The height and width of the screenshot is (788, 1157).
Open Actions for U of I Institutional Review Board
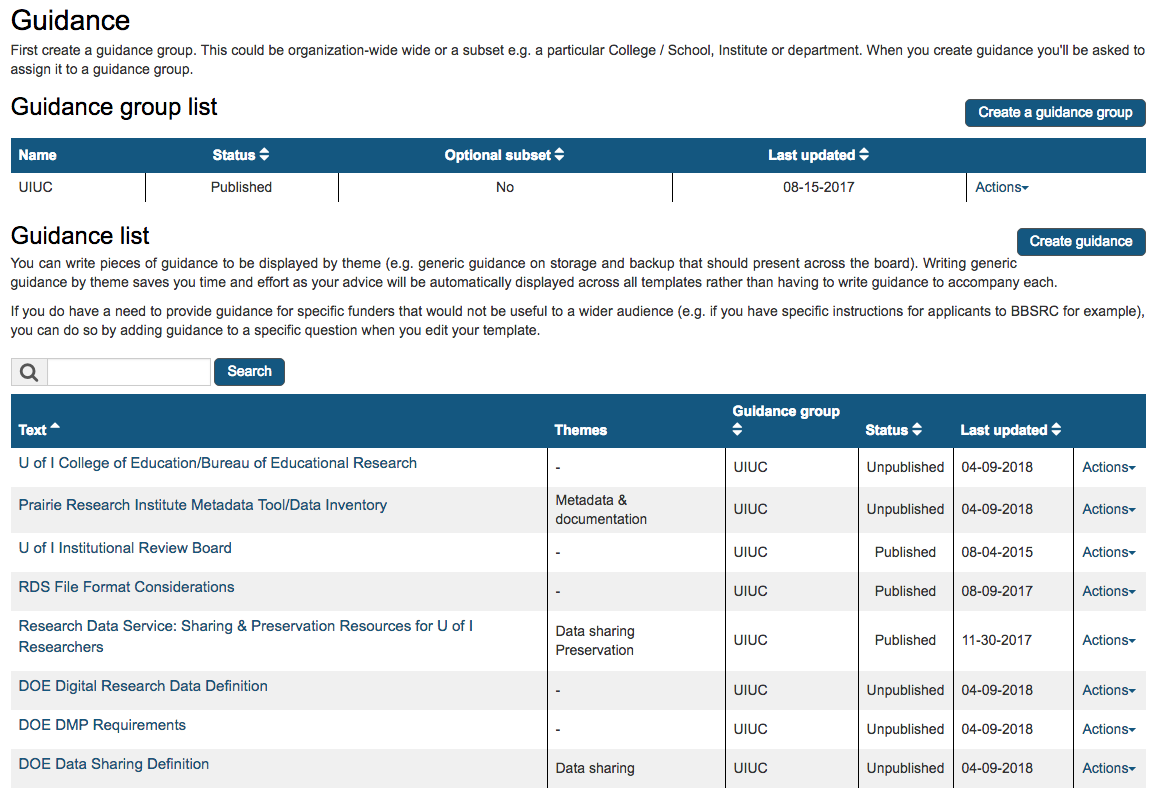pos(1107,551)
